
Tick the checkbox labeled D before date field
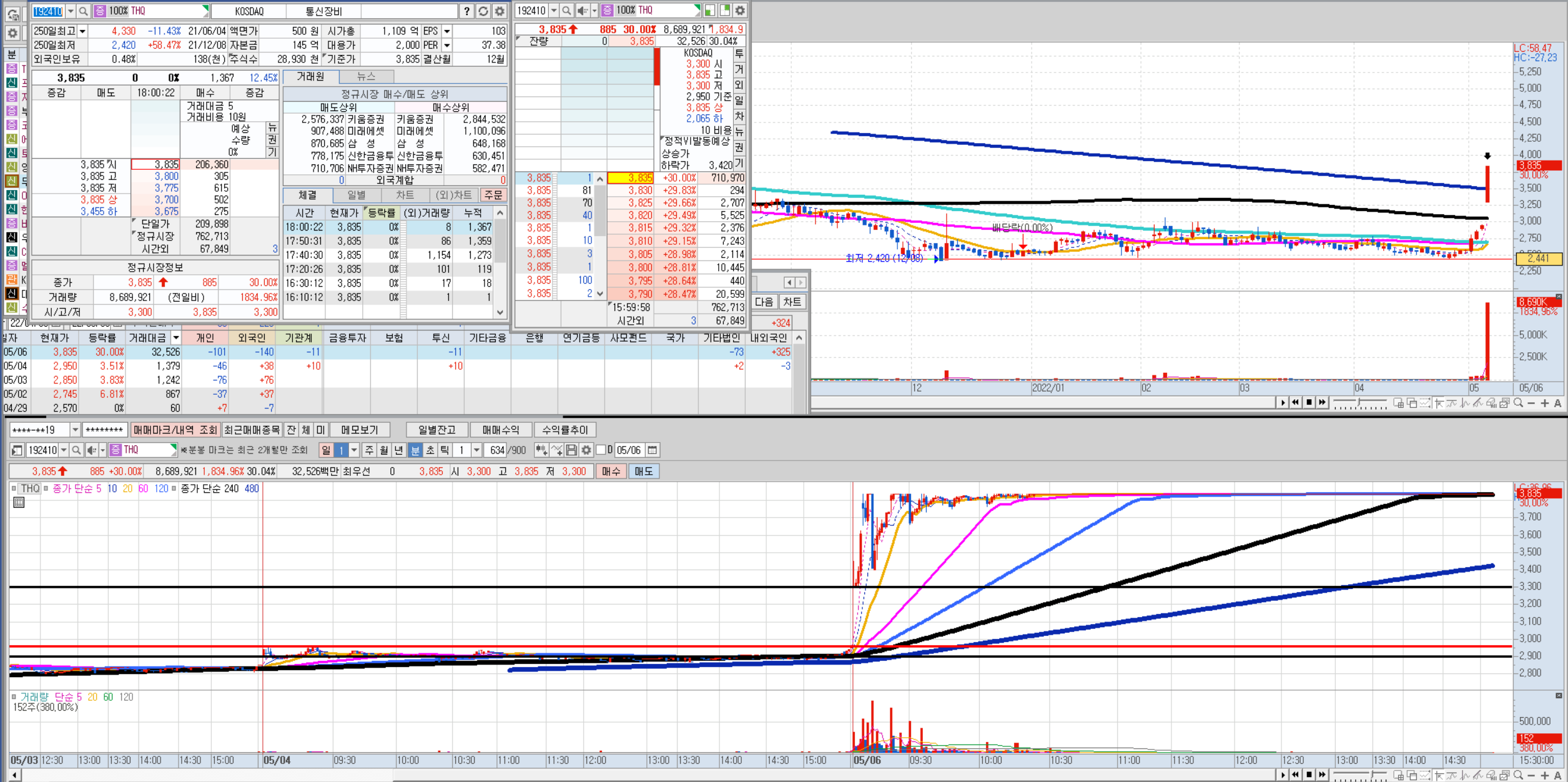601,450
